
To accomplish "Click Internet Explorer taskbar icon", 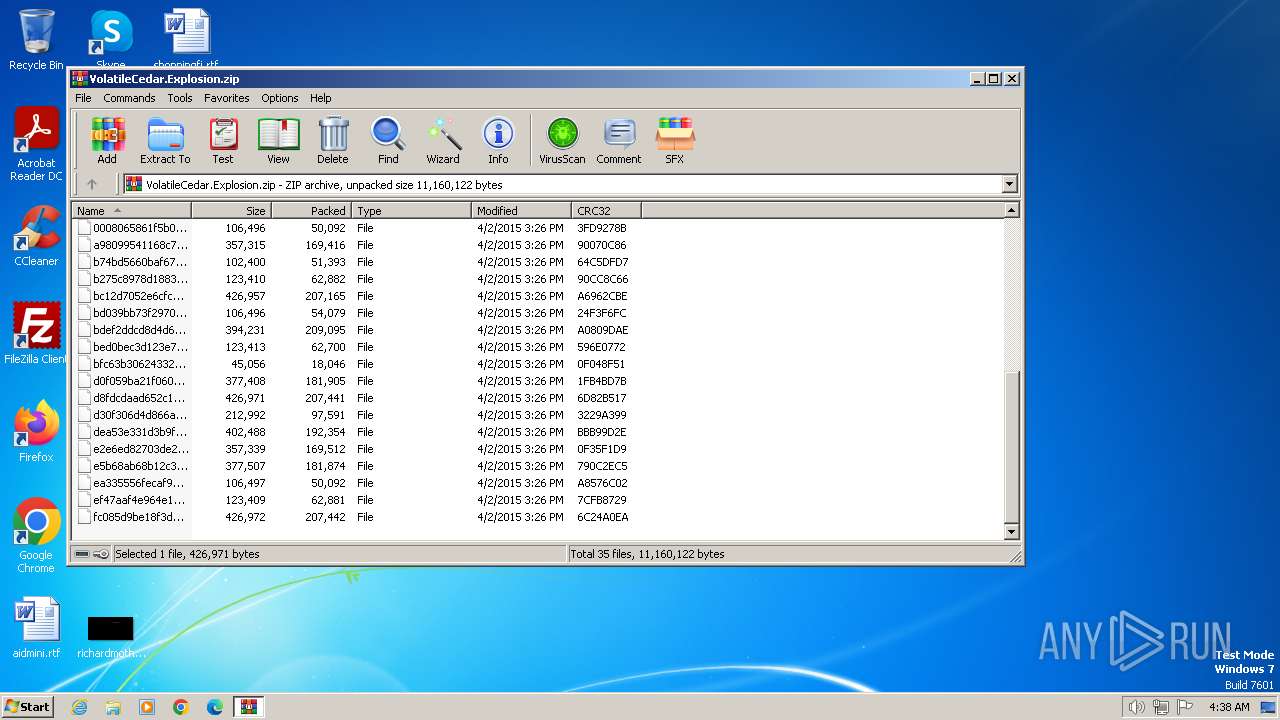I will click(x=79, y=707).
